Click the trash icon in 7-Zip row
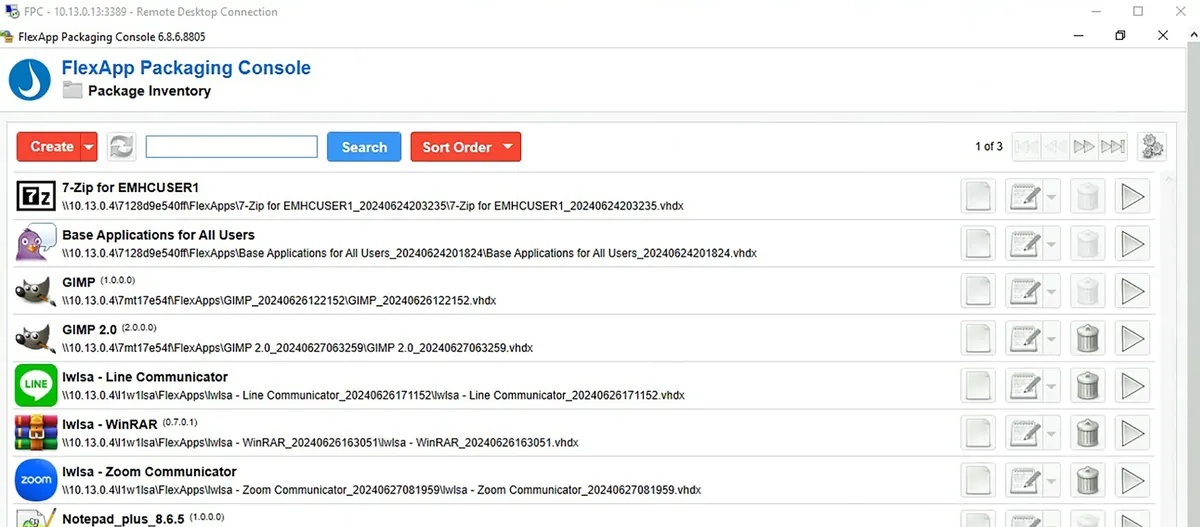The image size is (1200, 527). 1087,196
